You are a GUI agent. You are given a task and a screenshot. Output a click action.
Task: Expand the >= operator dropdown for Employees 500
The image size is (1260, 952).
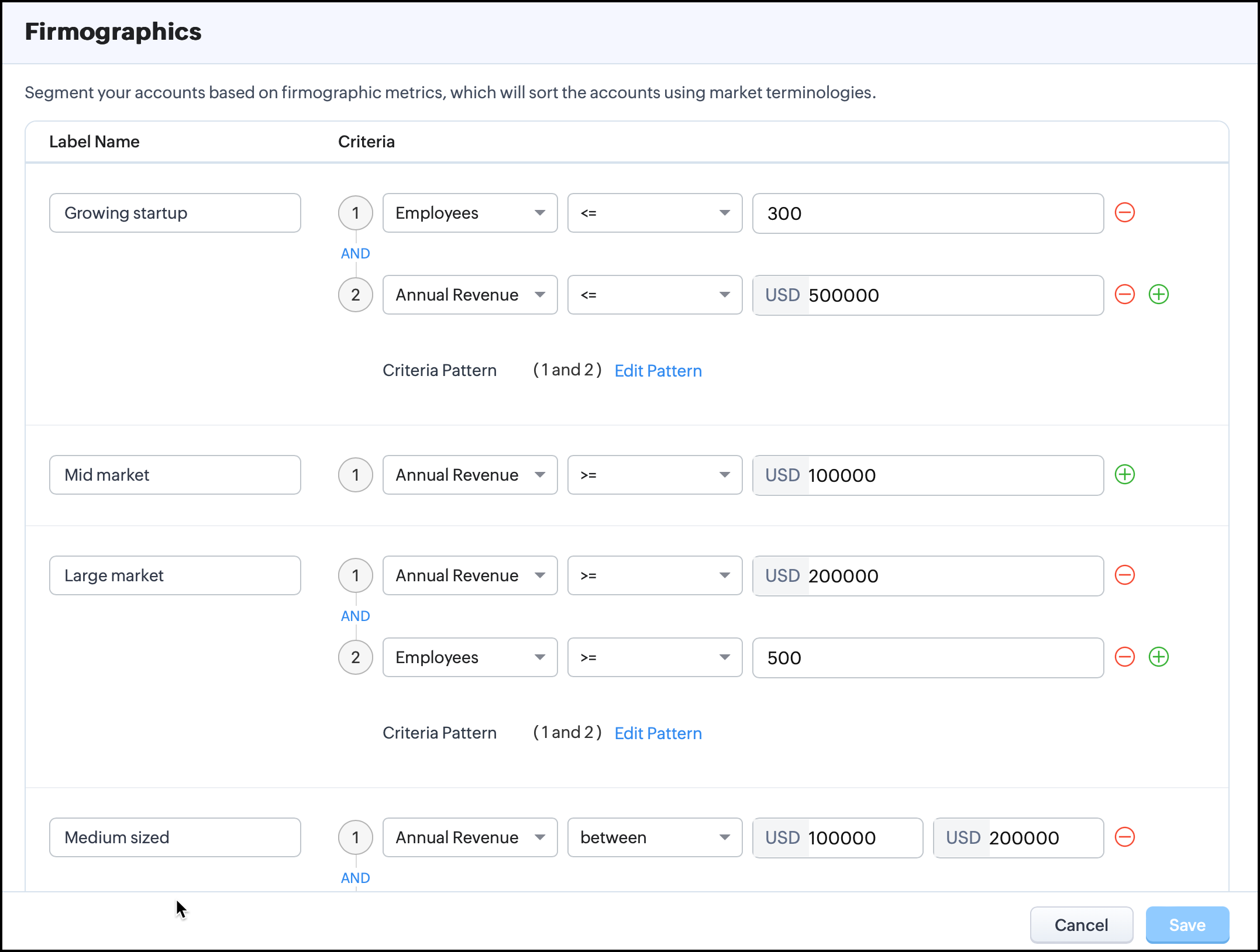[654, 657]
